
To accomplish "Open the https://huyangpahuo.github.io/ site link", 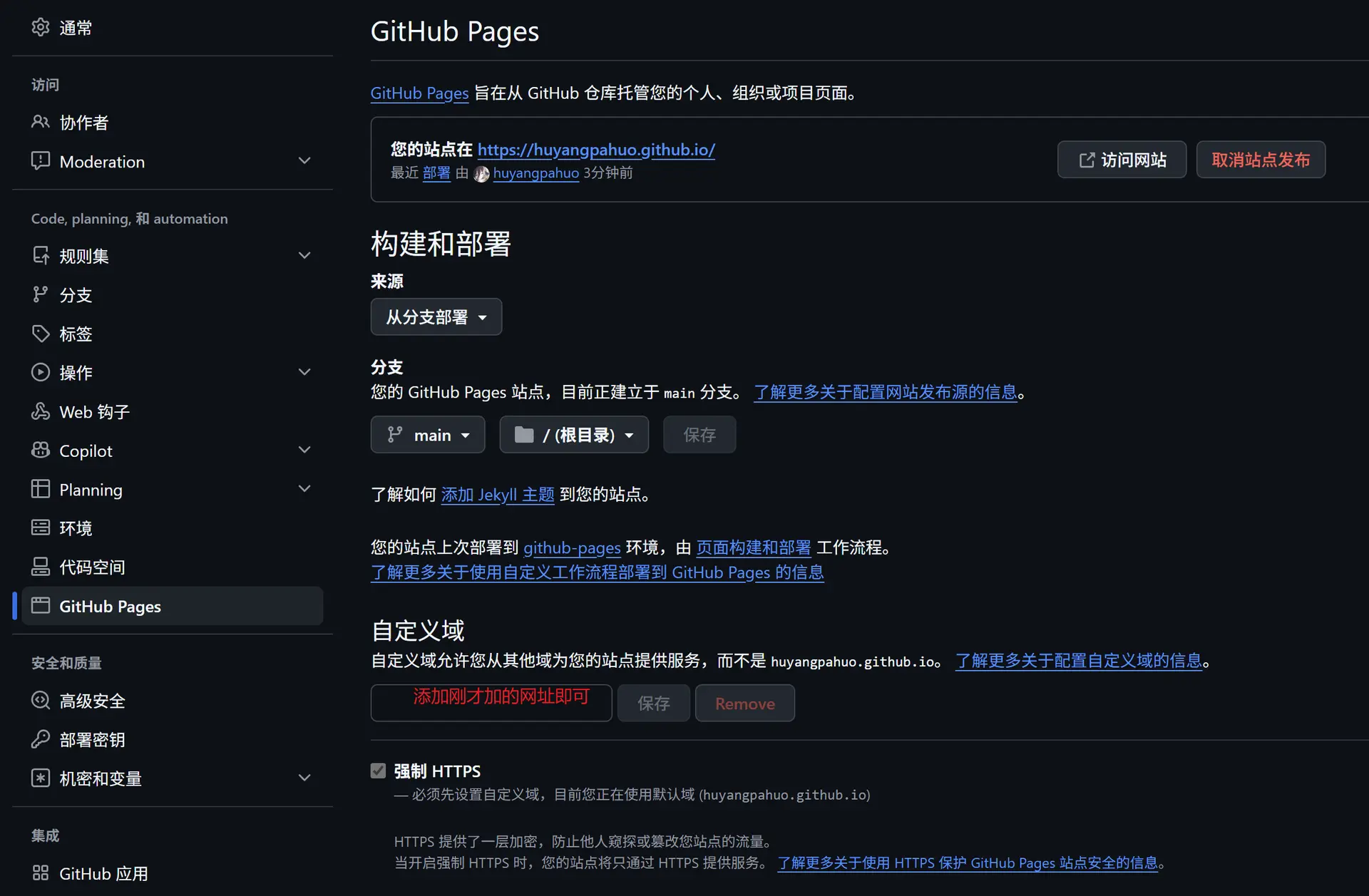I will (x=596, y=150).
